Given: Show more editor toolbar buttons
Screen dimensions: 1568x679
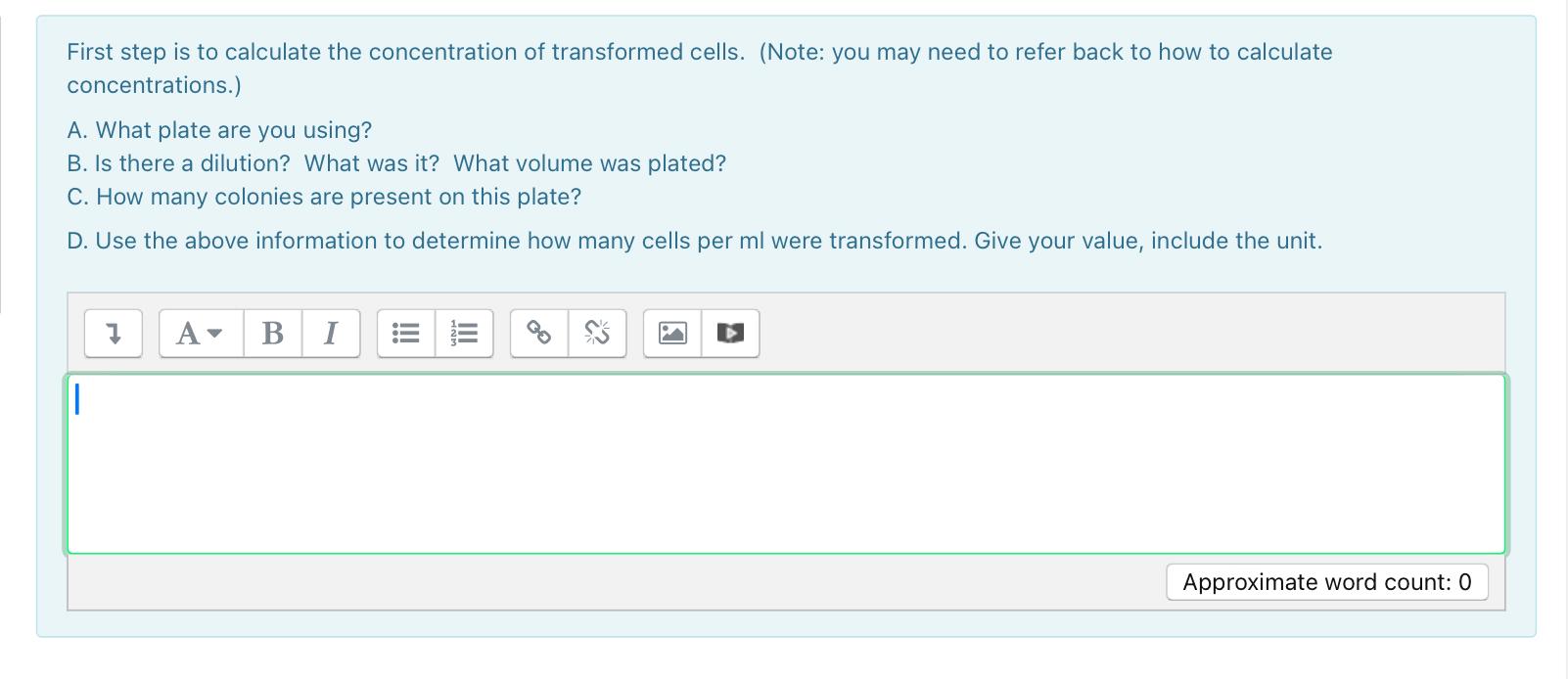Looking at the screenshot, I should pyautogui.click(x=113, y=334).
